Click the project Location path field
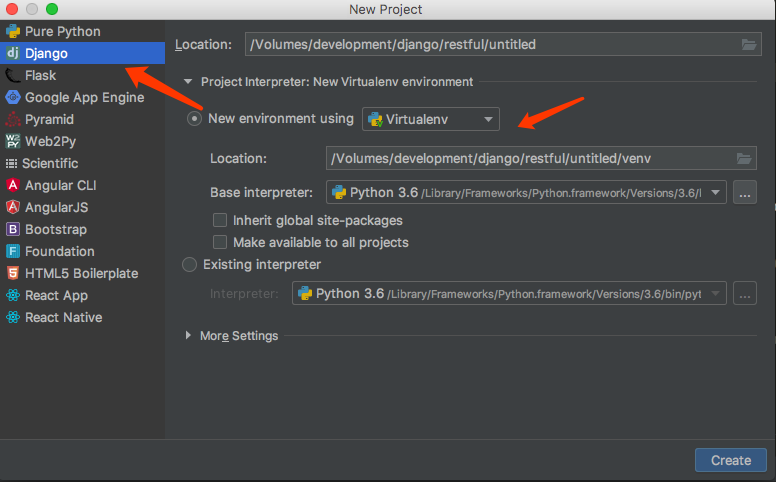The width and height of the screenshot is (776, 482). [x=503, y=45]
